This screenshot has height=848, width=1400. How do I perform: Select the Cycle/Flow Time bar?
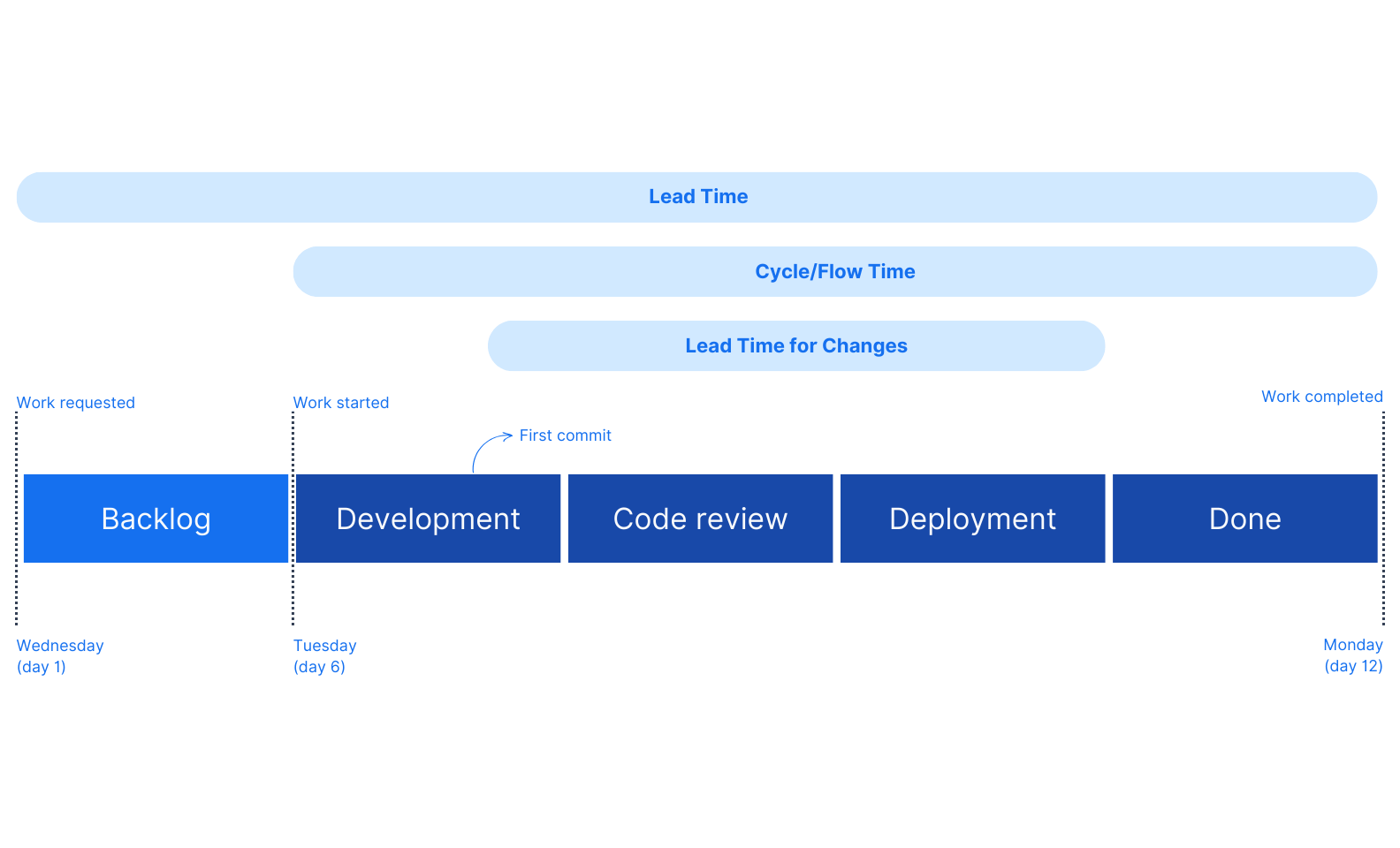tap(834, 272)
